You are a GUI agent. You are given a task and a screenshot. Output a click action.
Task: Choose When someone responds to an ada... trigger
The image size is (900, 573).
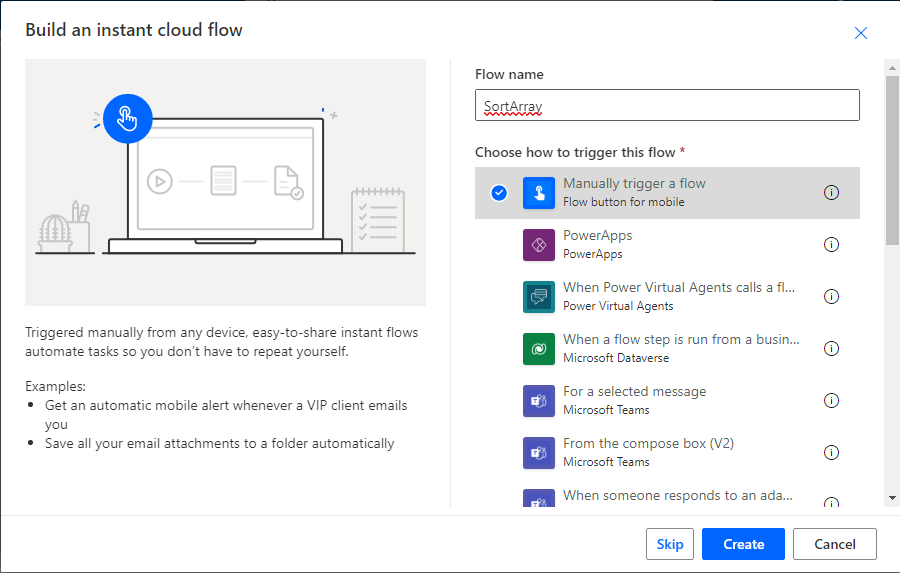coord(667,497)
